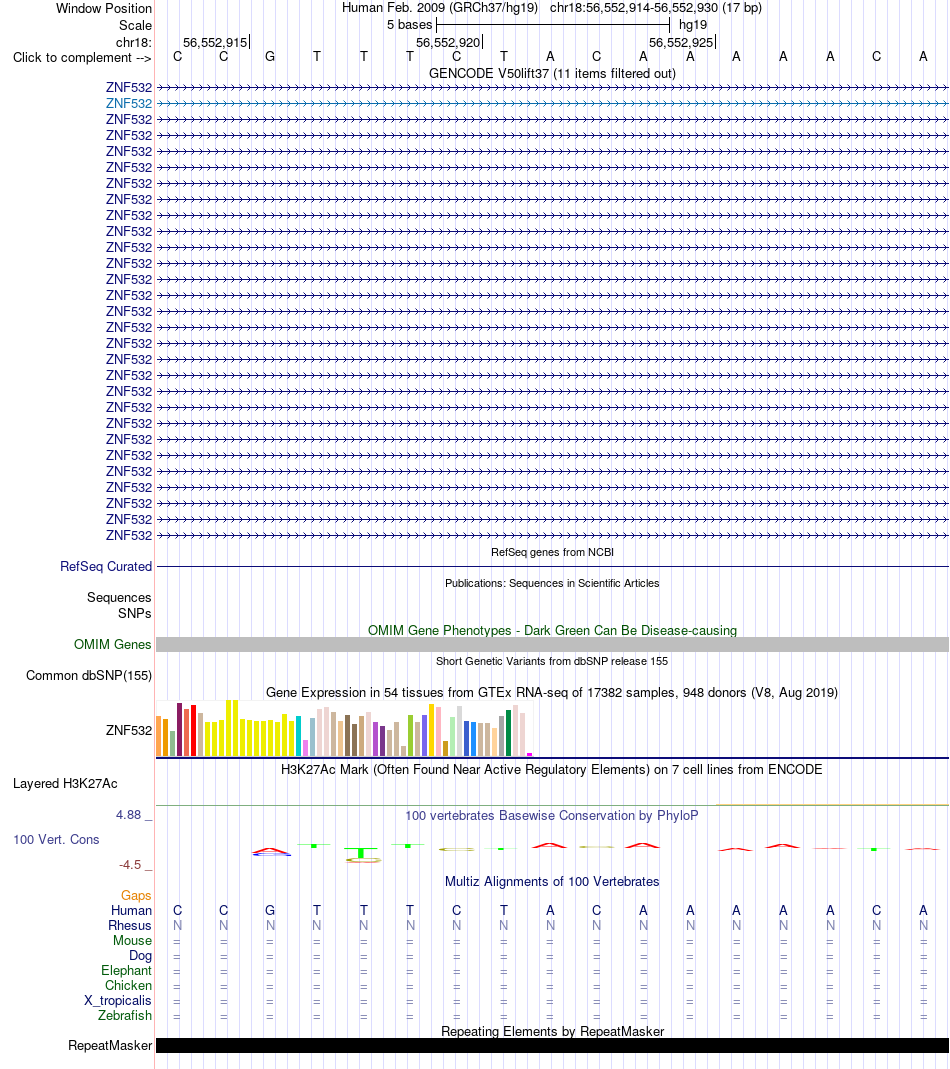This screenshot has height=1069, width=950.
Task: Click the orange "Gaps" label
Action: (x=136, y=895)
